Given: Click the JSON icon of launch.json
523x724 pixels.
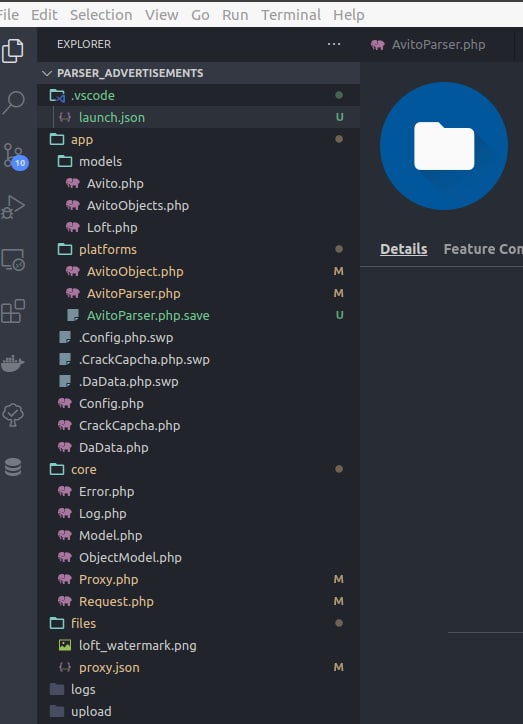Looking at the screenshot, I should coord(65,117).
